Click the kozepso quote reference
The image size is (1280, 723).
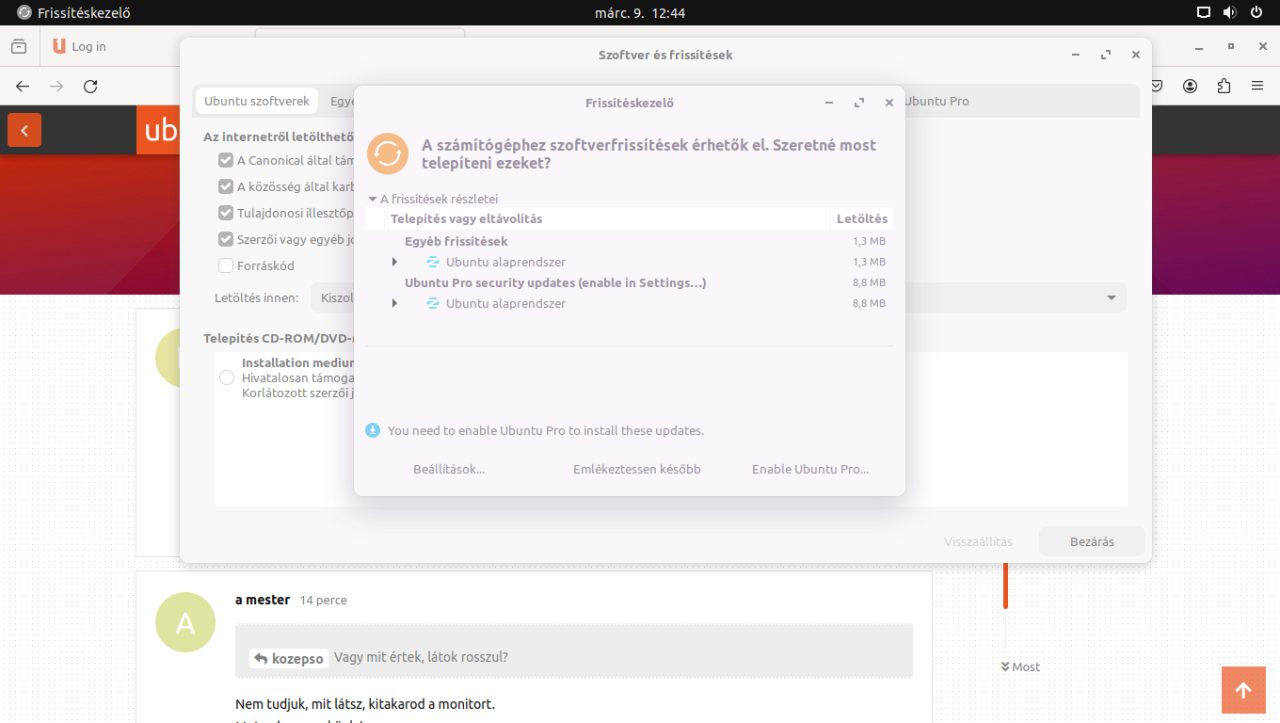tap(289, 659)
